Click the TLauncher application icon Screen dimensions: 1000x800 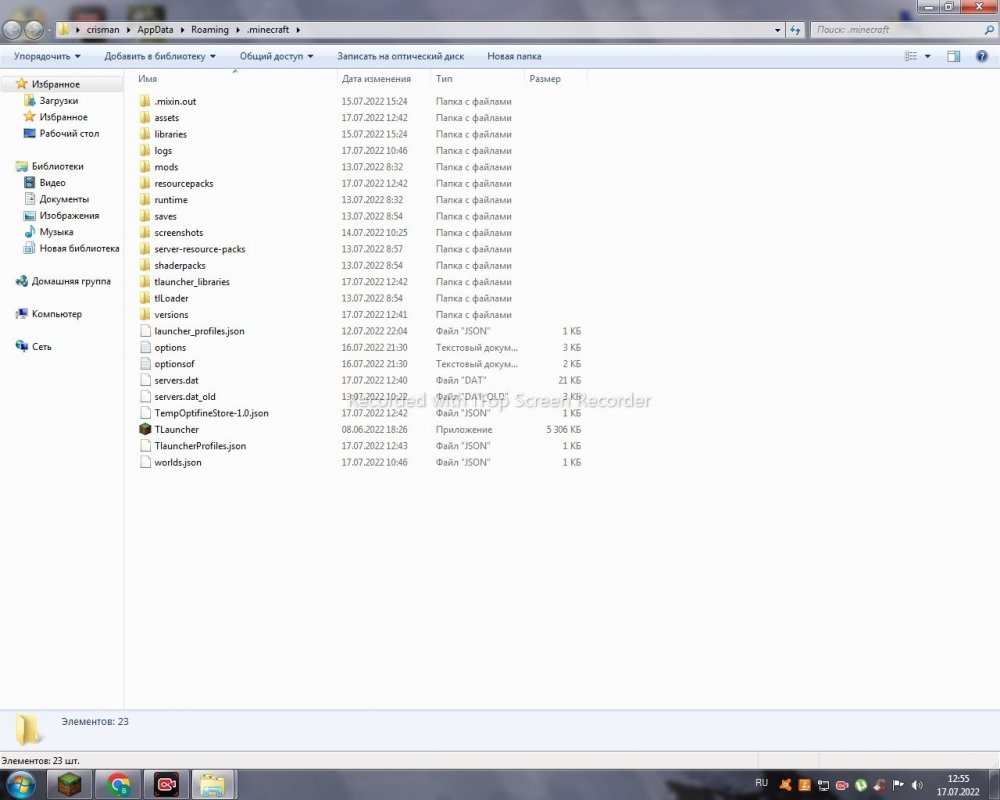tap(145, 429)
